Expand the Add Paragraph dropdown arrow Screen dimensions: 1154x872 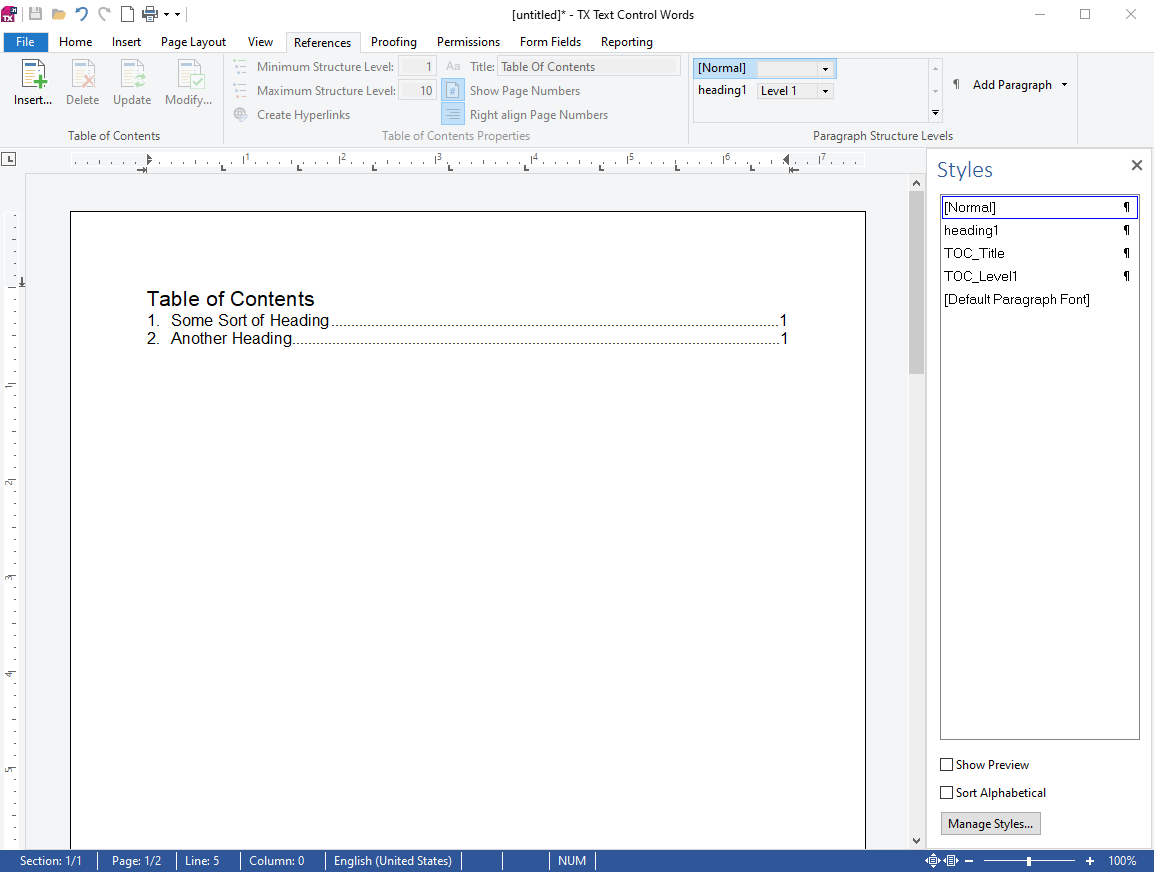click(1064, 85)
